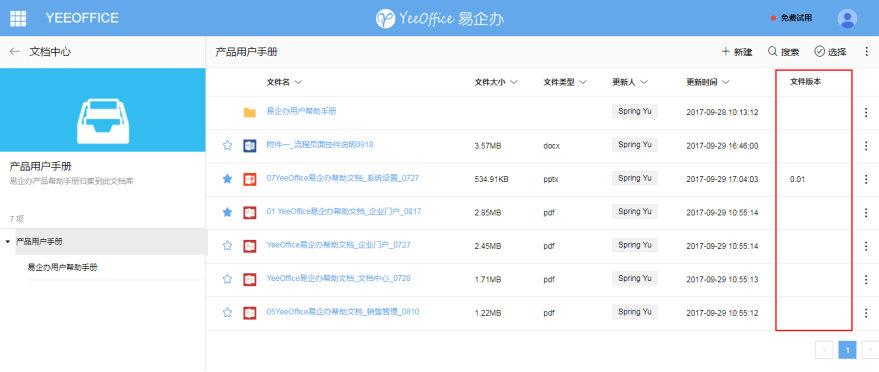This screenshot has height=372, width=879.
Task: Open the row menu for 易企办用户帮助手册 folder
Action: 866,113
